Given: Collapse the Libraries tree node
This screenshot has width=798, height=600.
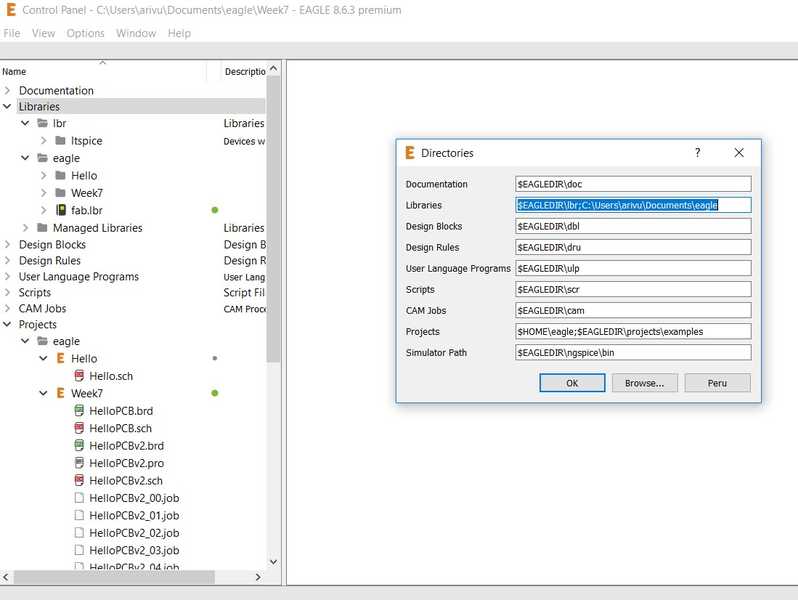Looking at the screenshot, I should tap(7, 106).
